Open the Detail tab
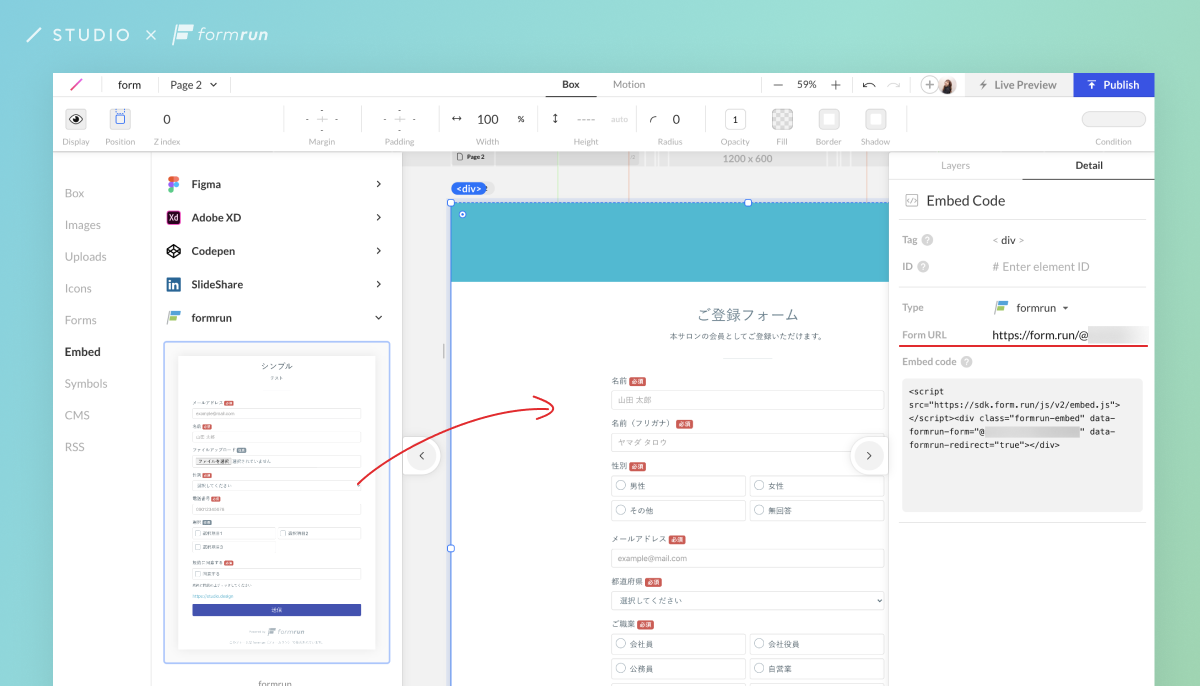 (x=1089, y=166)
